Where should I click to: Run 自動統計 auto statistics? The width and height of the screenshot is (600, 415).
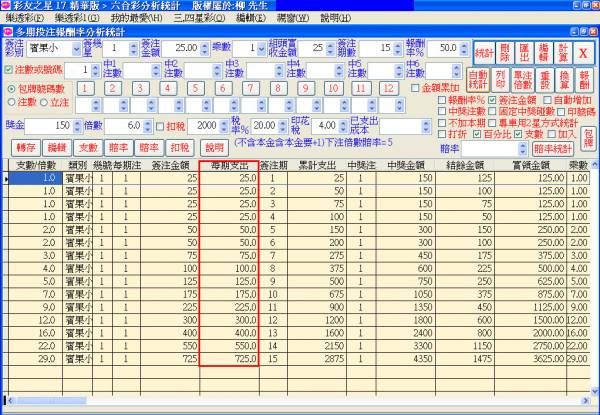(478, 79)
